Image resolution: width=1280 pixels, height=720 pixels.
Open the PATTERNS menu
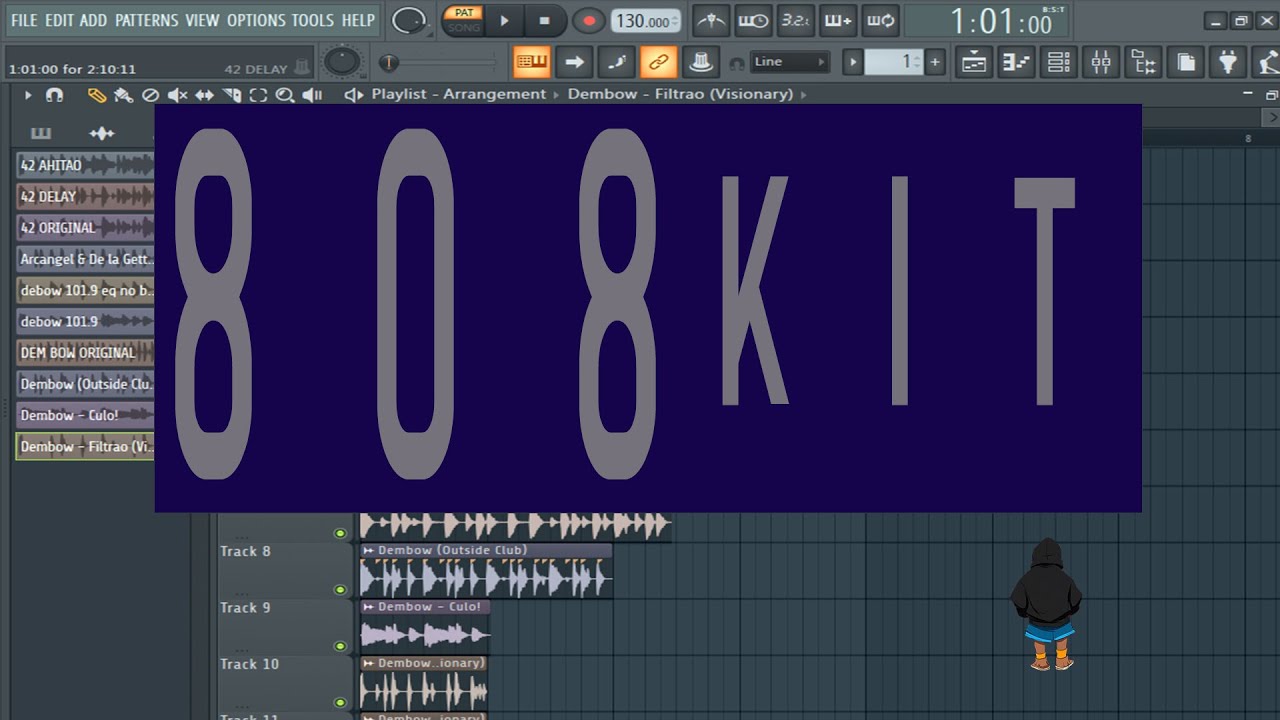tap(147, 20)
